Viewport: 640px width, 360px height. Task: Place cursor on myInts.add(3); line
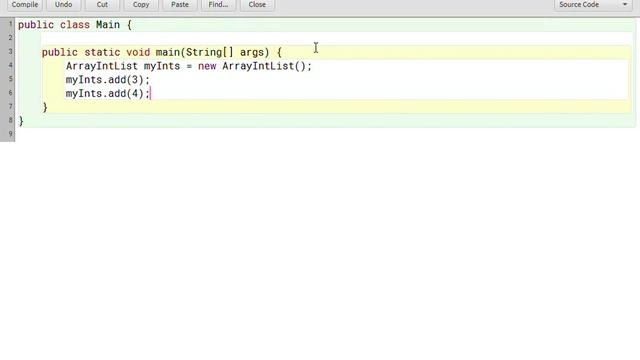click(x=108, y=80)
